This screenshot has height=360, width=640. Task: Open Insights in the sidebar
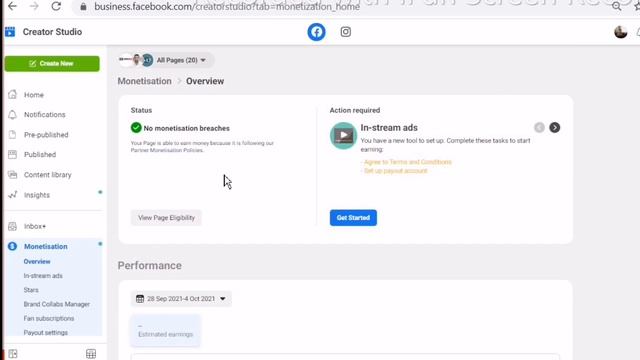[37, 195]
